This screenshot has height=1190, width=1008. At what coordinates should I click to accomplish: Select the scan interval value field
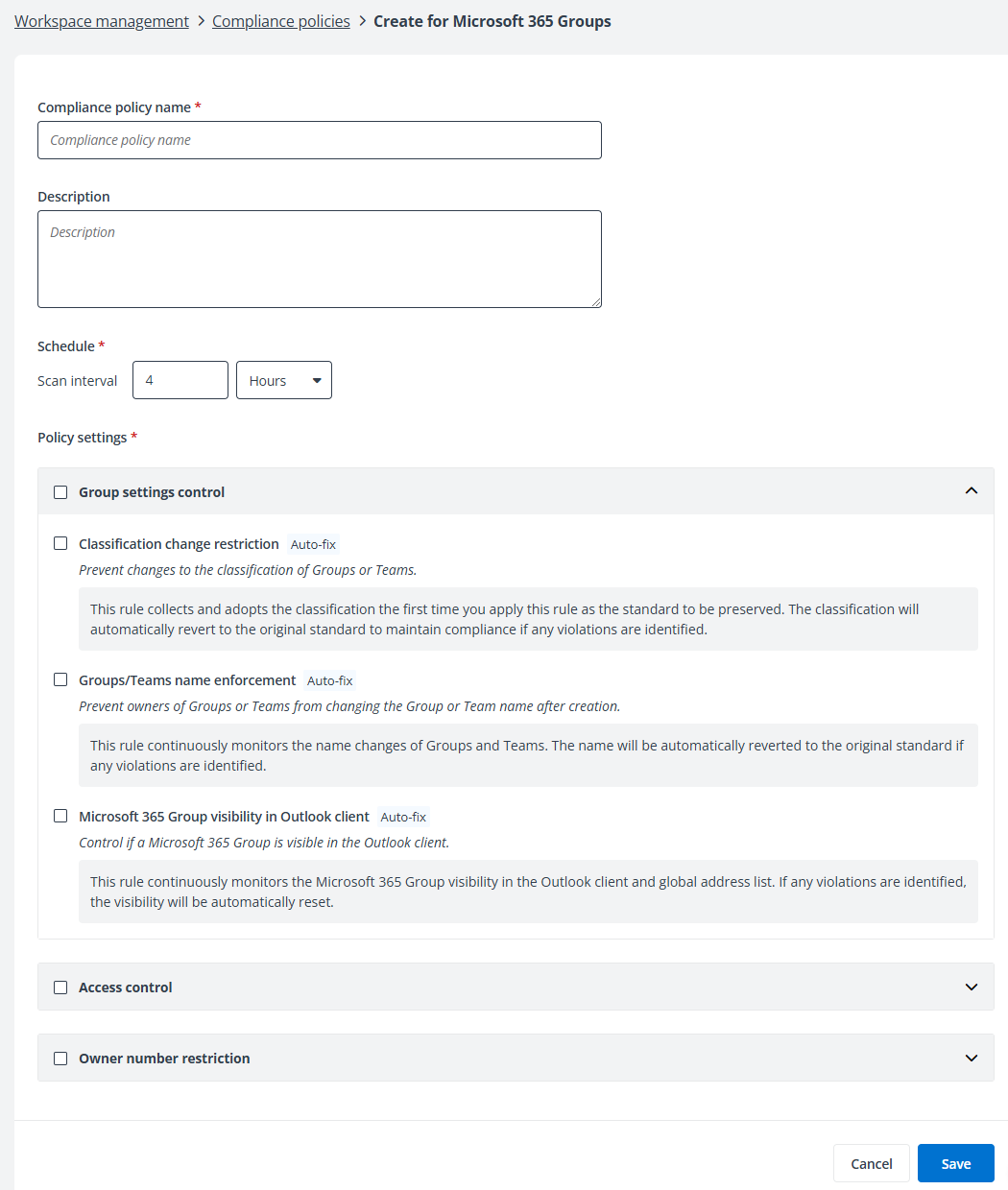pyautogui.click(x=180, y=380)
